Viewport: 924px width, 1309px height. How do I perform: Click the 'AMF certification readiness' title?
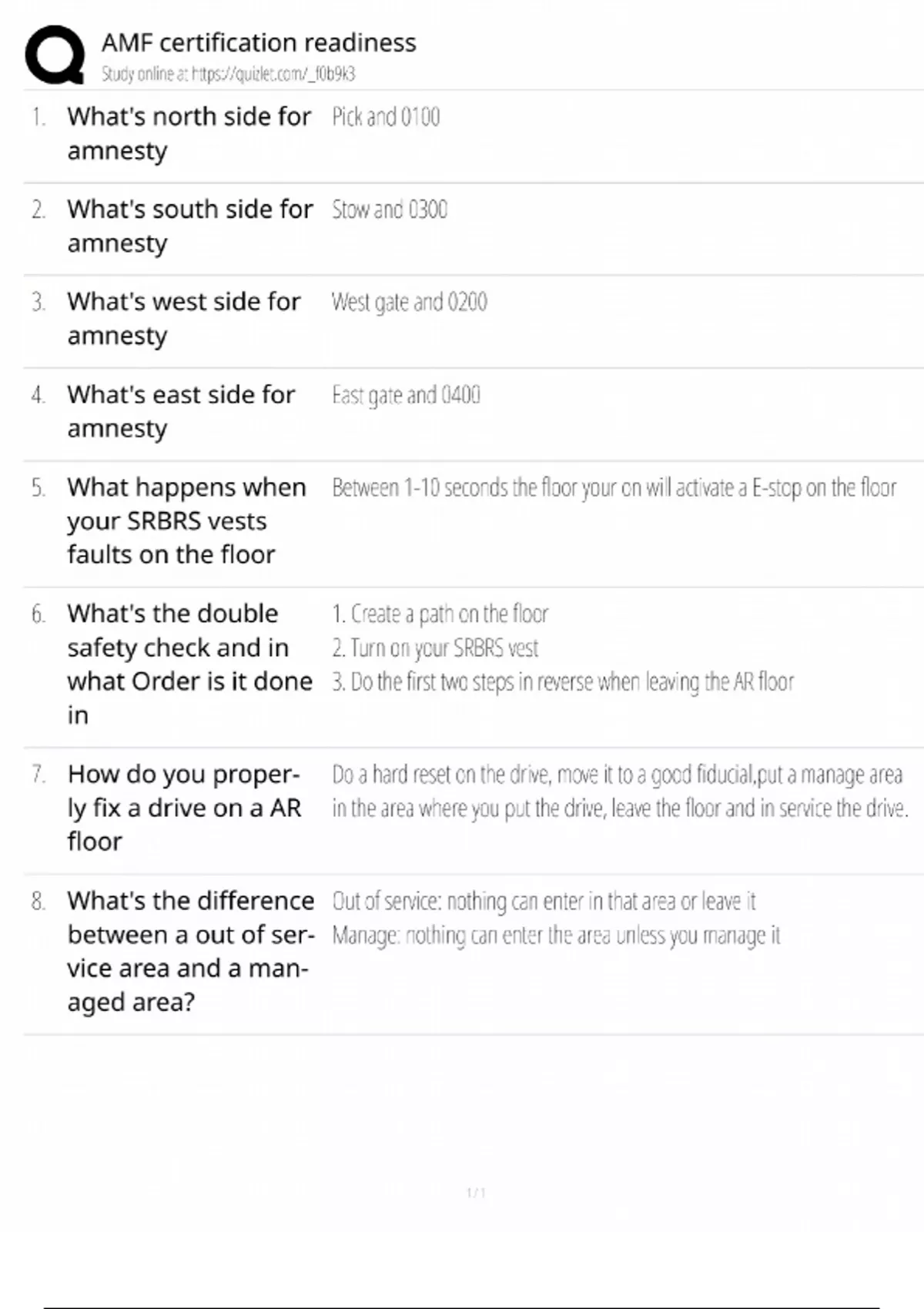(x=259, y=42)
